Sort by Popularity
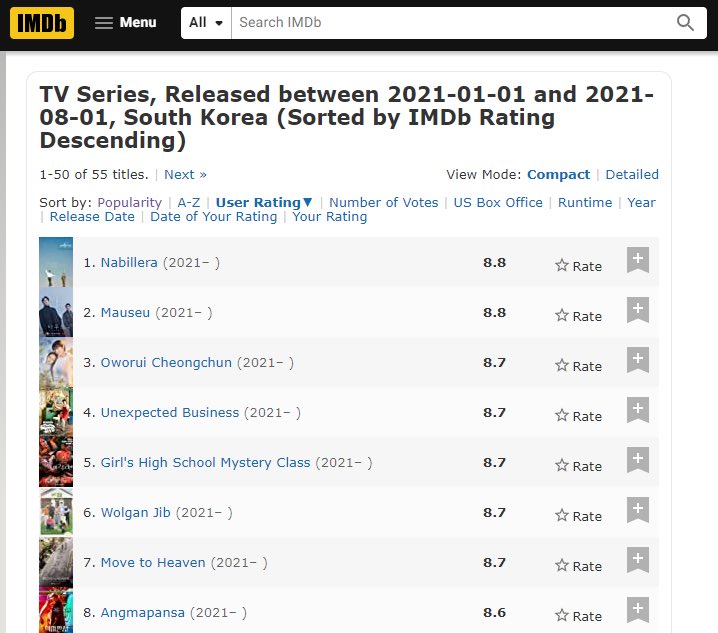 [130, 202]
